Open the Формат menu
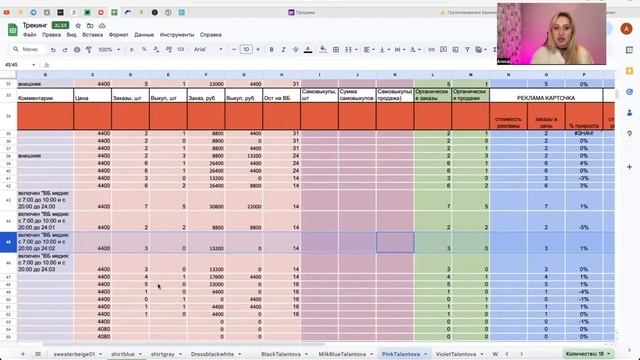Screen dimensions: 640x360 pyautogui.click(x=118, y=35)
